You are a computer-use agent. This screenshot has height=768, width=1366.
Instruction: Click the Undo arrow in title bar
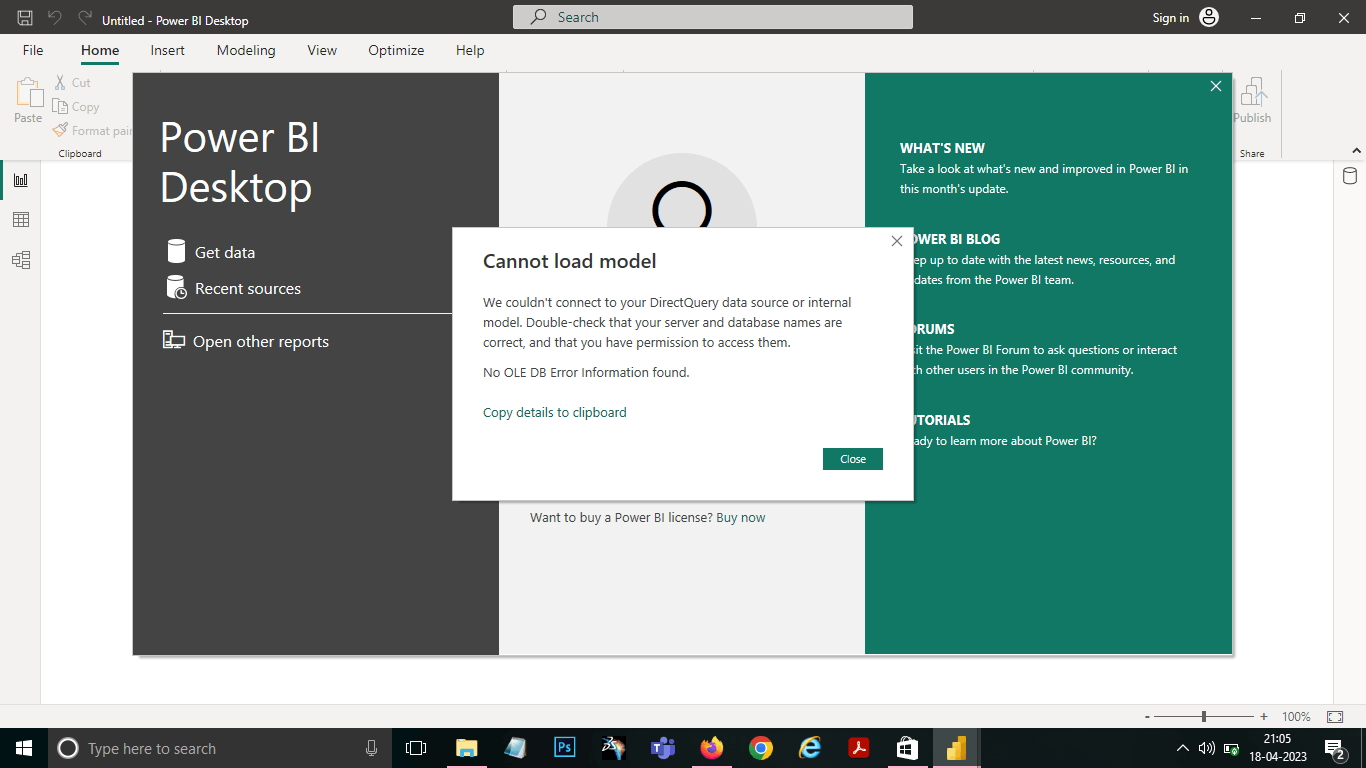(x=55, y=18)
